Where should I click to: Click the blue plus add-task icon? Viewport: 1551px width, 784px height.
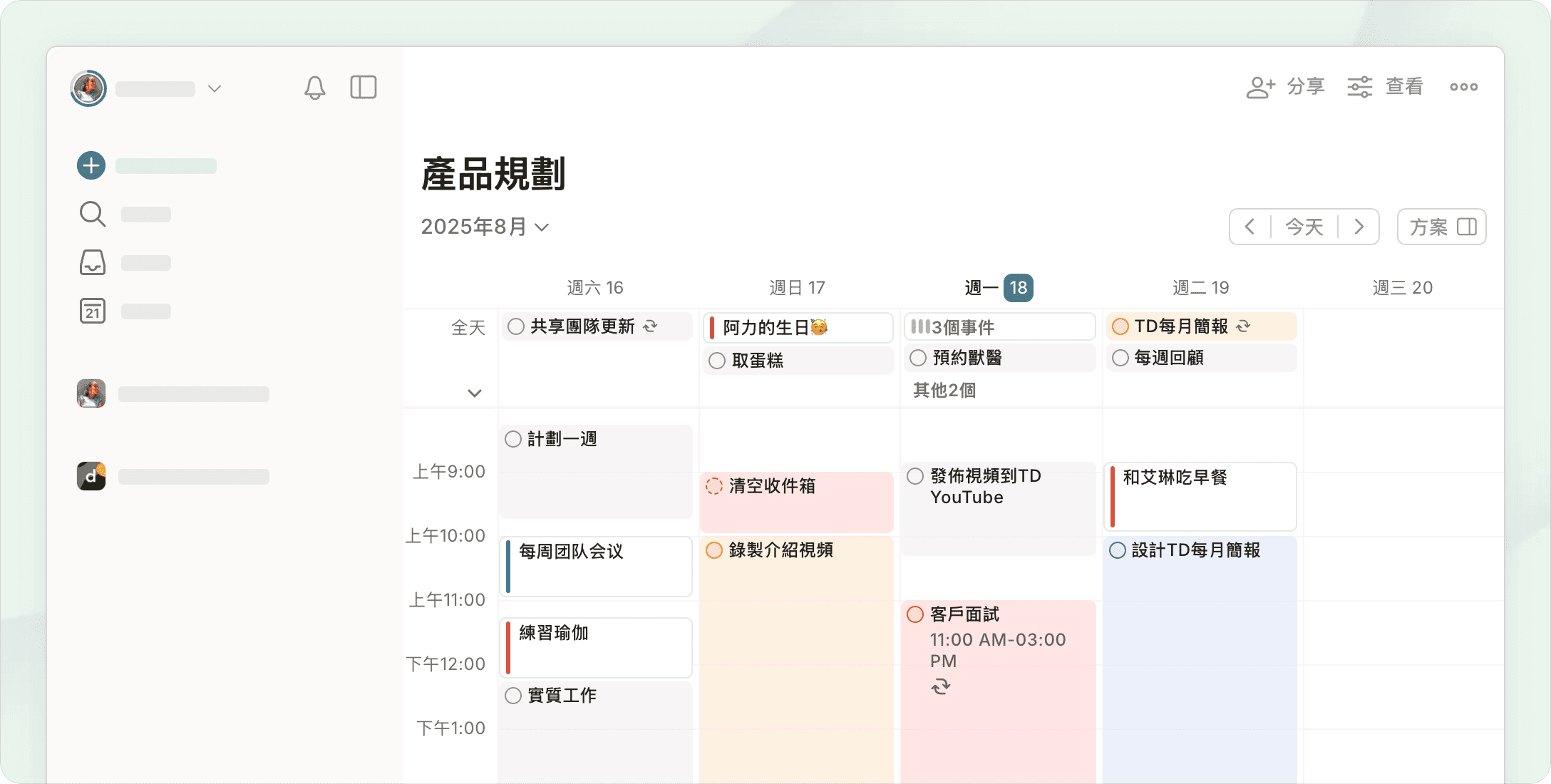pos(91,165)
